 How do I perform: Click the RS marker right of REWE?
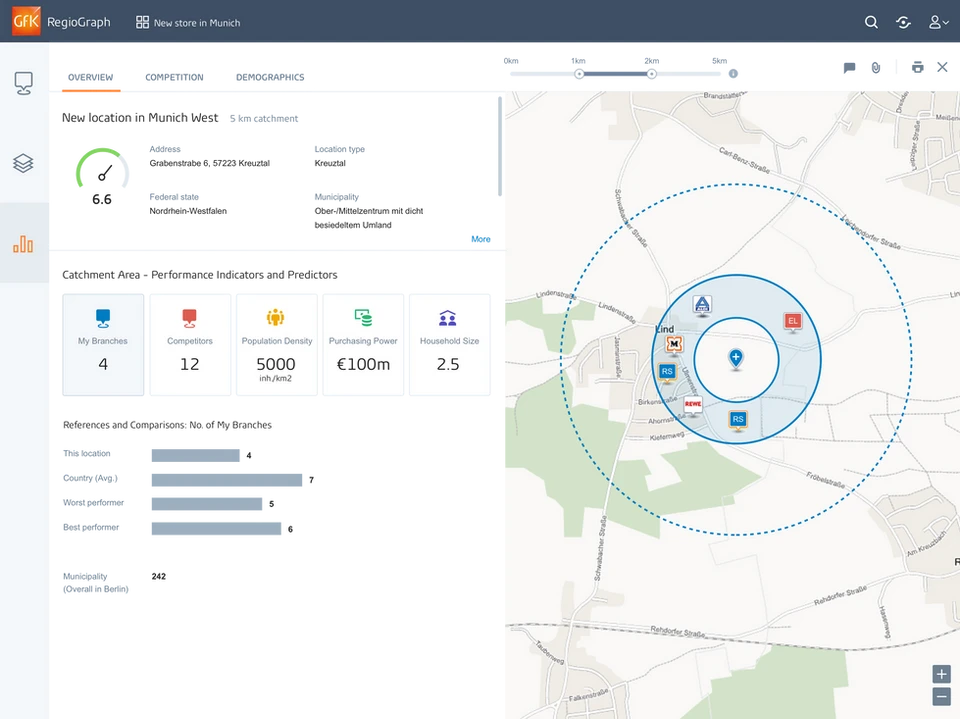[738, 420]
